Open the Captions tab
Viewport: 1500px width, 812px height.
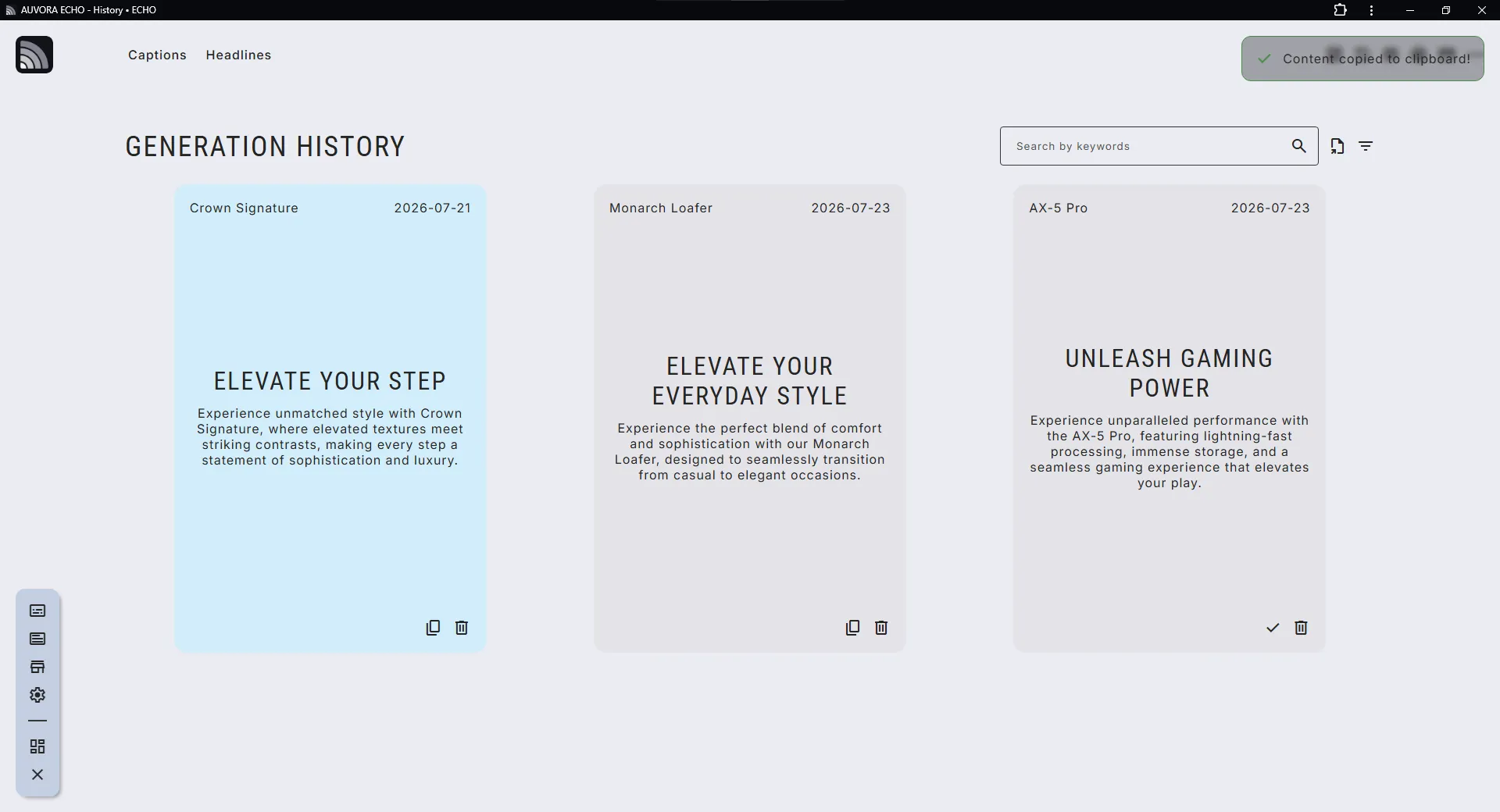(157, 55)
